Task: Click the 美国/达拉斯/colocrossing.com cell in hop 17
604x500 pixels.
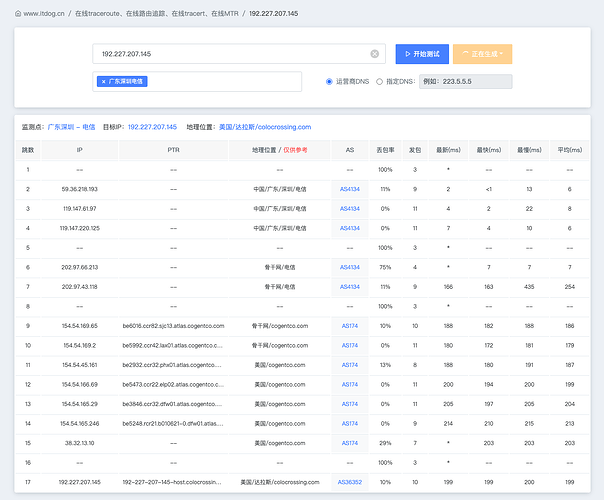Action: click(x=280, y=482)
